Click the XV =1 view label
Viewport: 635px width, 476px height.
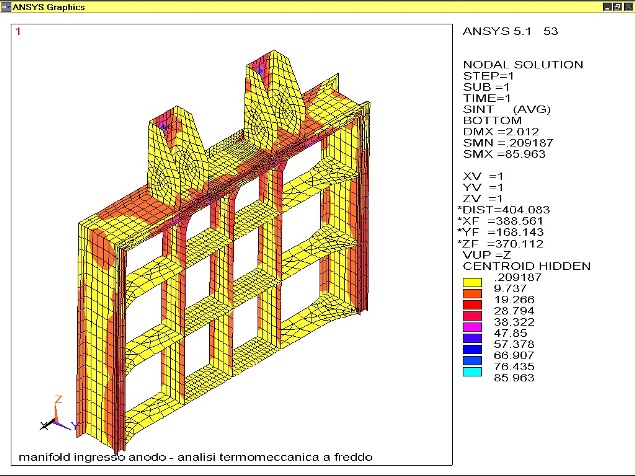483,177
